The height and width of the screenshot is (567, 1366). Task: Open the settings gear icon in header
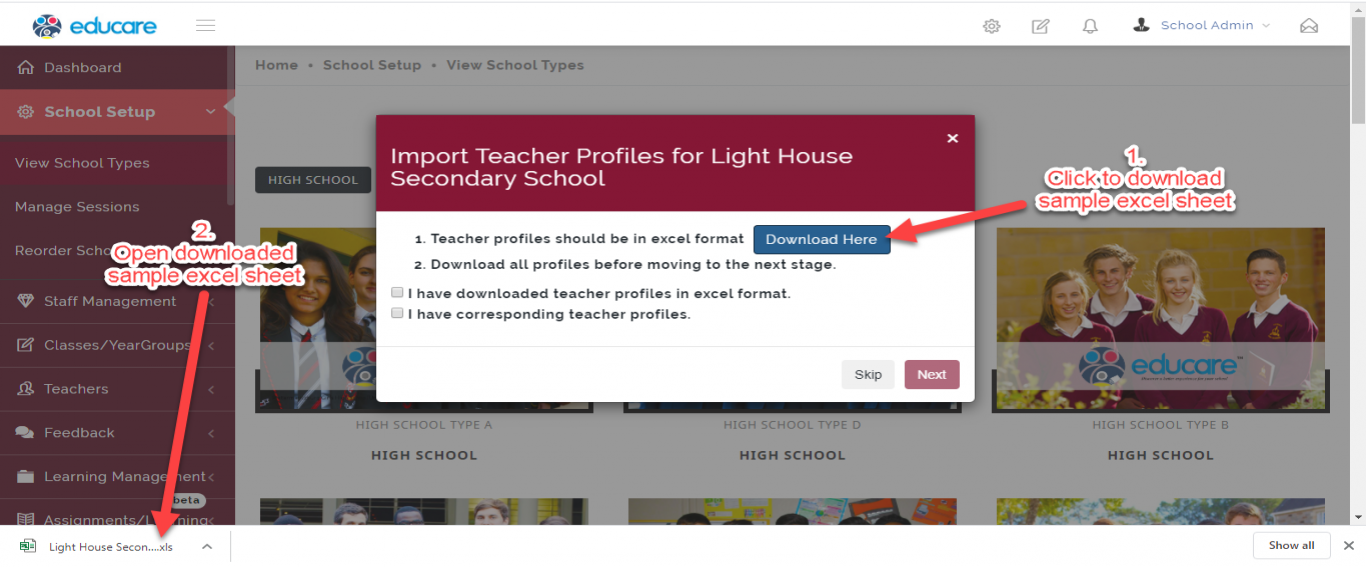coord(991,26)
